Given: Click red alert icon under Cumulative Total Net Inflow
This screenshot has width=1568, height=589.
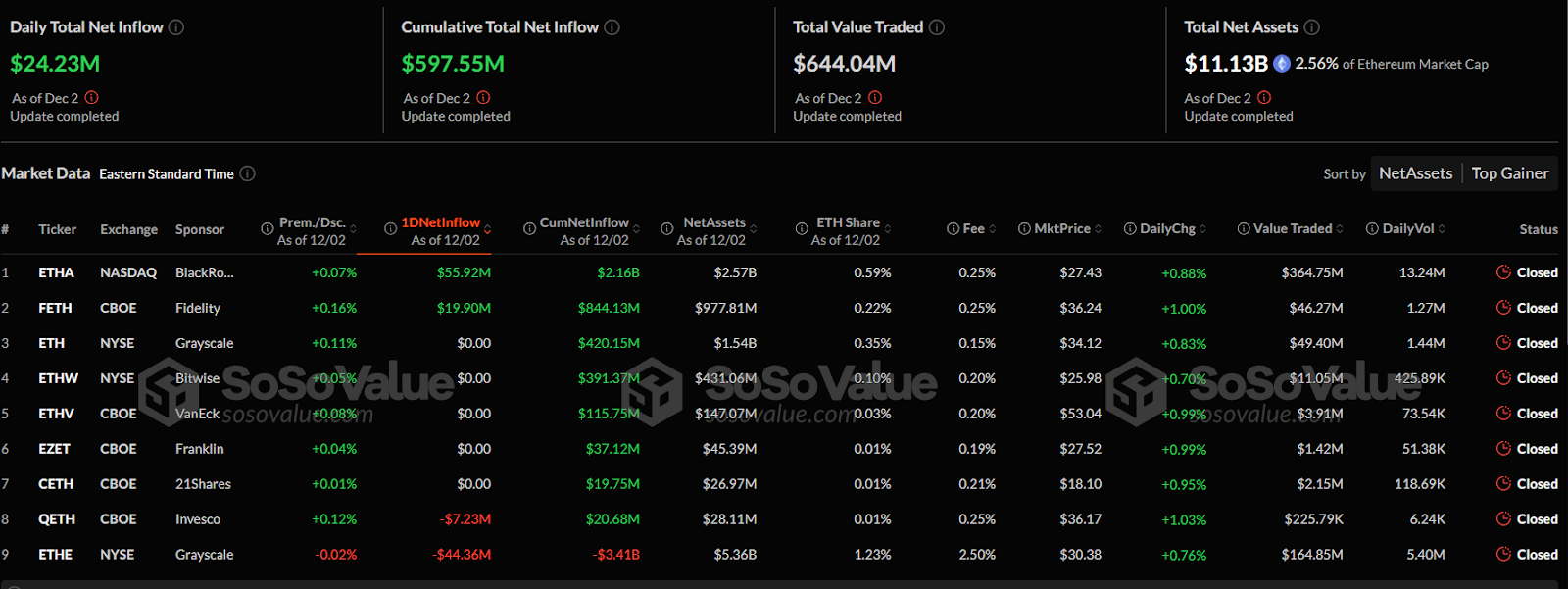Looking at the screenshot, I should 483,98.
